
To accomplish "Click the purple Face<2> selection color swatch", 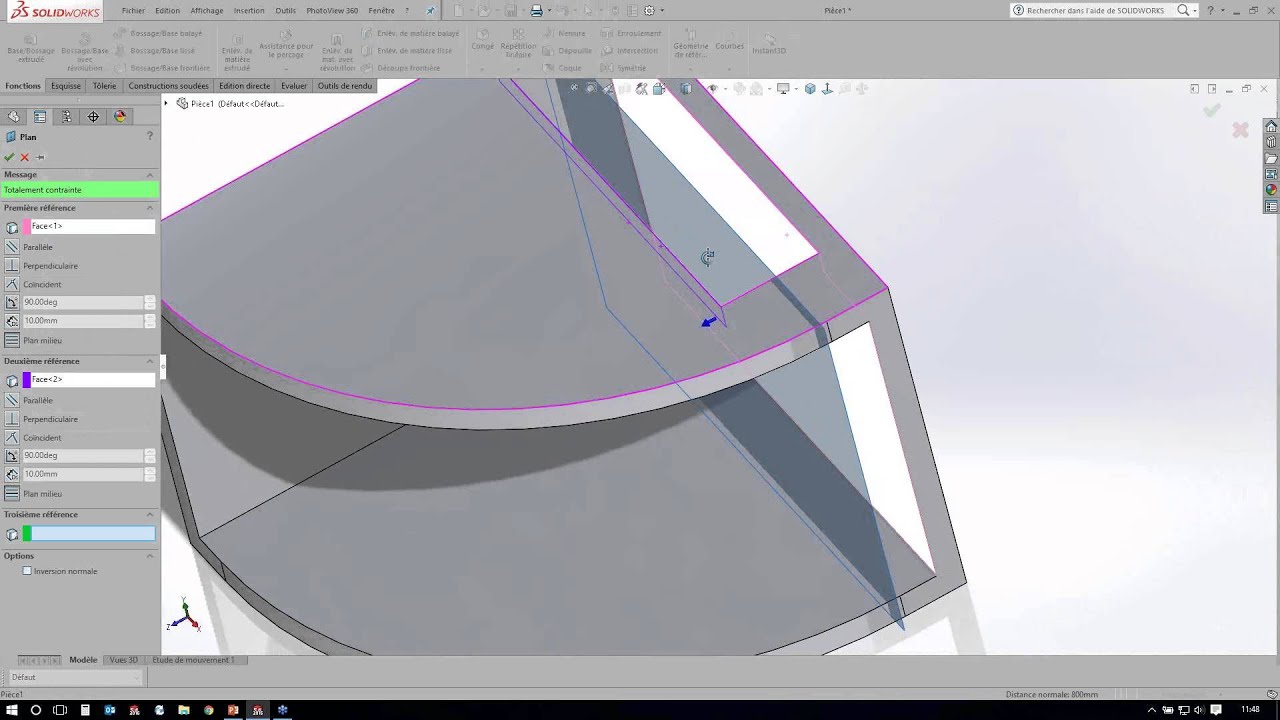I will [27, 380].
